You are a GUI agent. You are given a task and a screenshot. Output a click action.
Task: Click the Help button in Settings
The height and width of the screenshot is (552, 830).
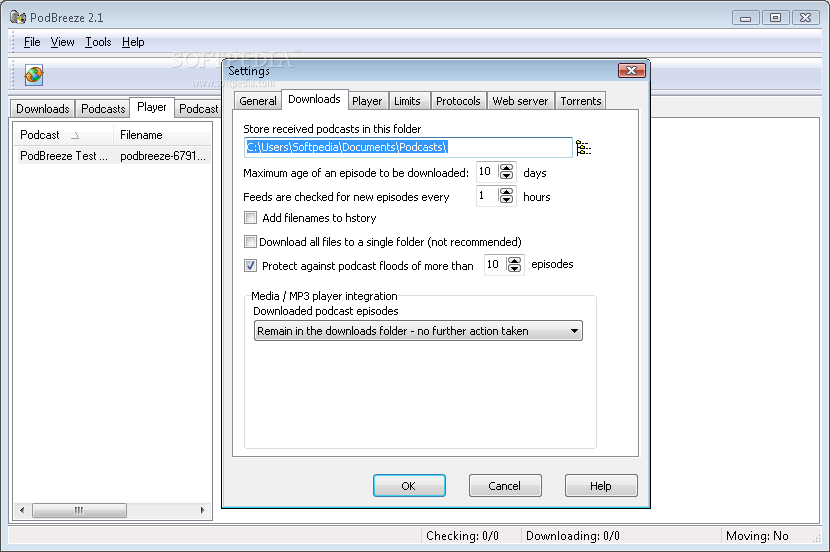click(601, 485)
